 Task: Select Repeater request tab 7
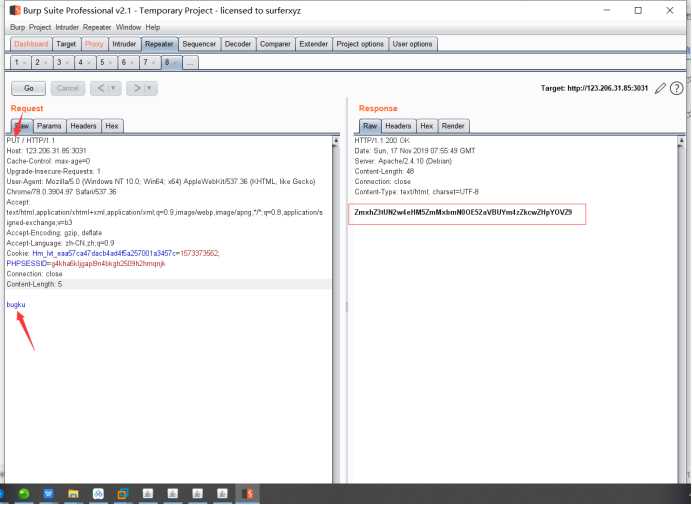pyautogui.click(x=150, y=63)
